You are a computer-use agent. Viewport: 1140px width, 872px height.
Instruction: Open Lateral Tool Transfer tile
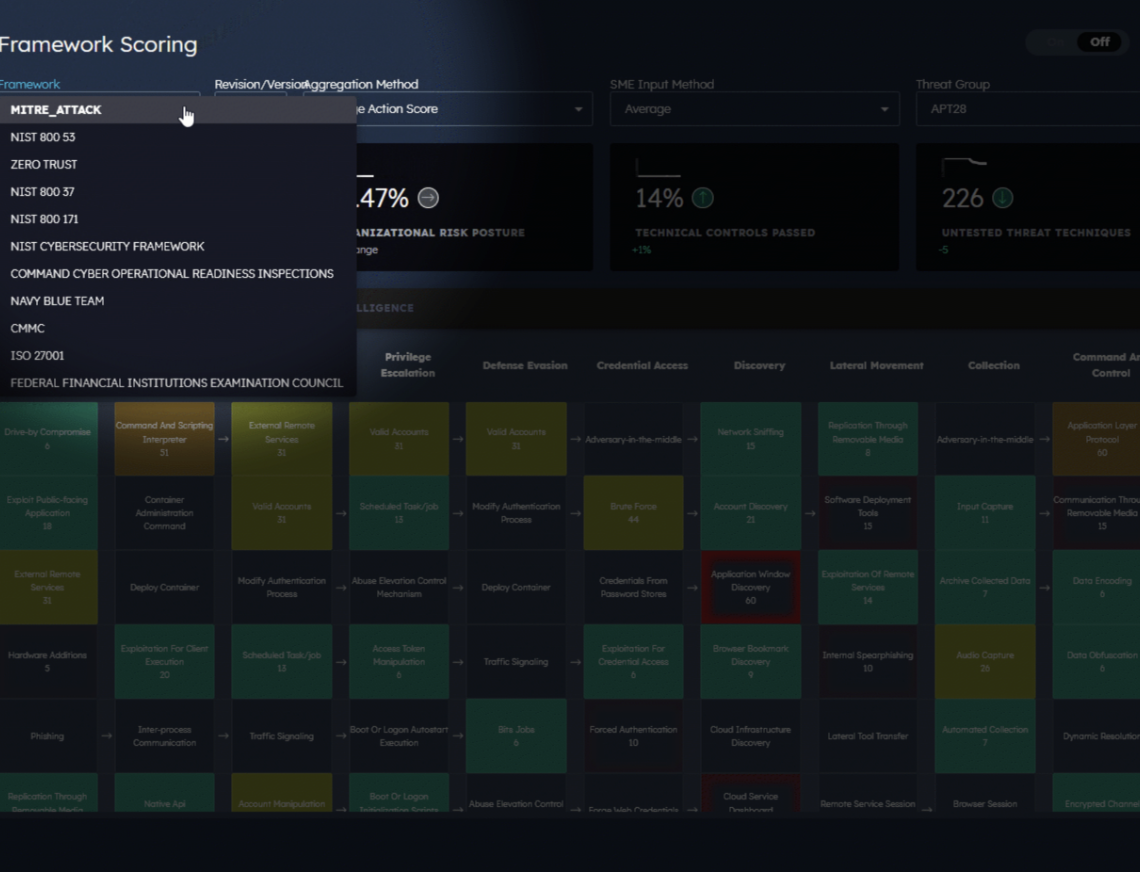click(867, 736)
